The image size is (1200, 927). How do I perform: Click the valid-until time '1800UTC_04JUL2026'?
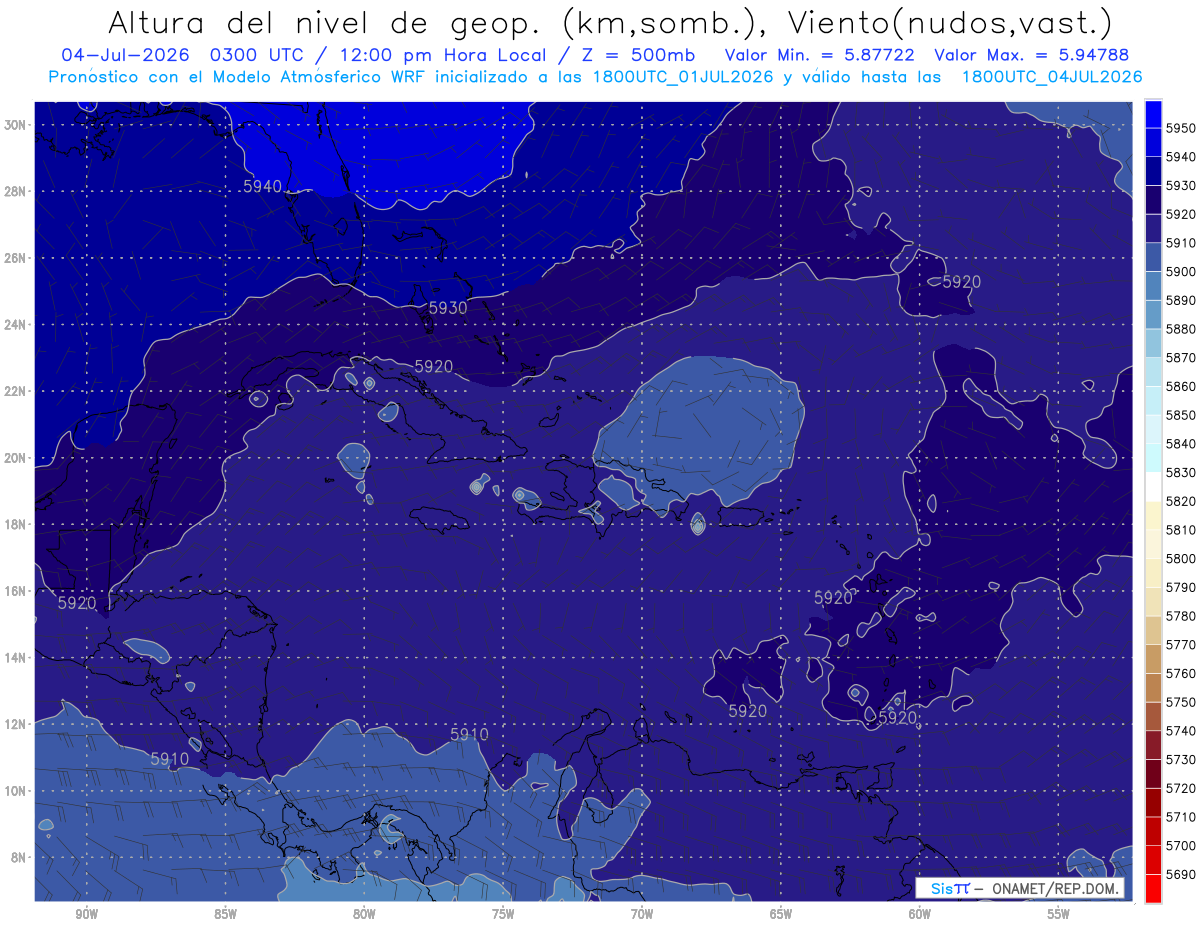click(x=1052, y=77)
